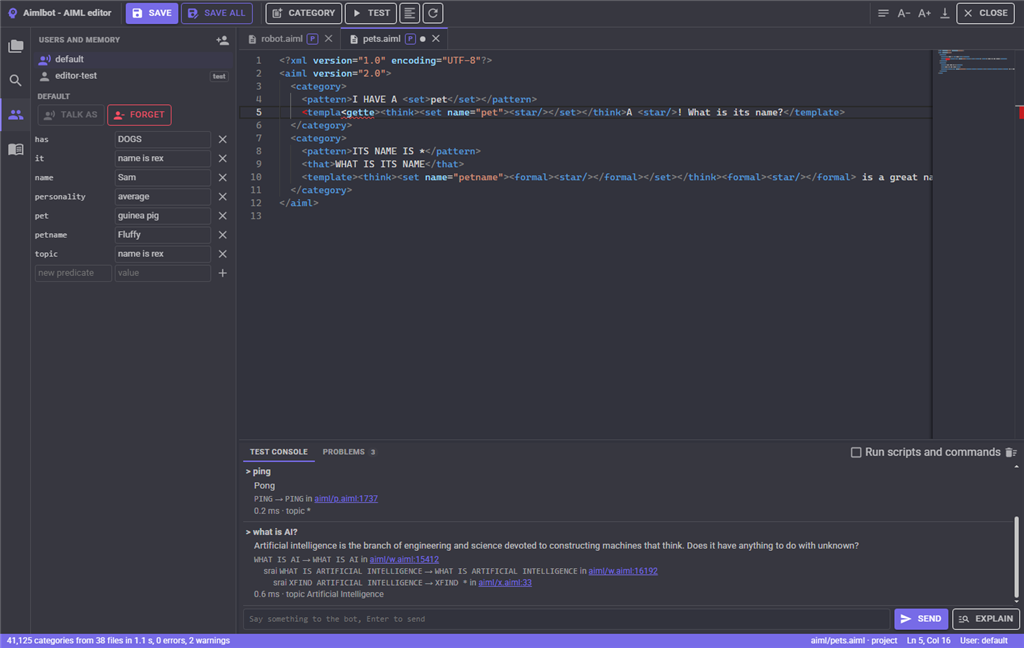Add a new user with person-plus icon

coord(222,40)
